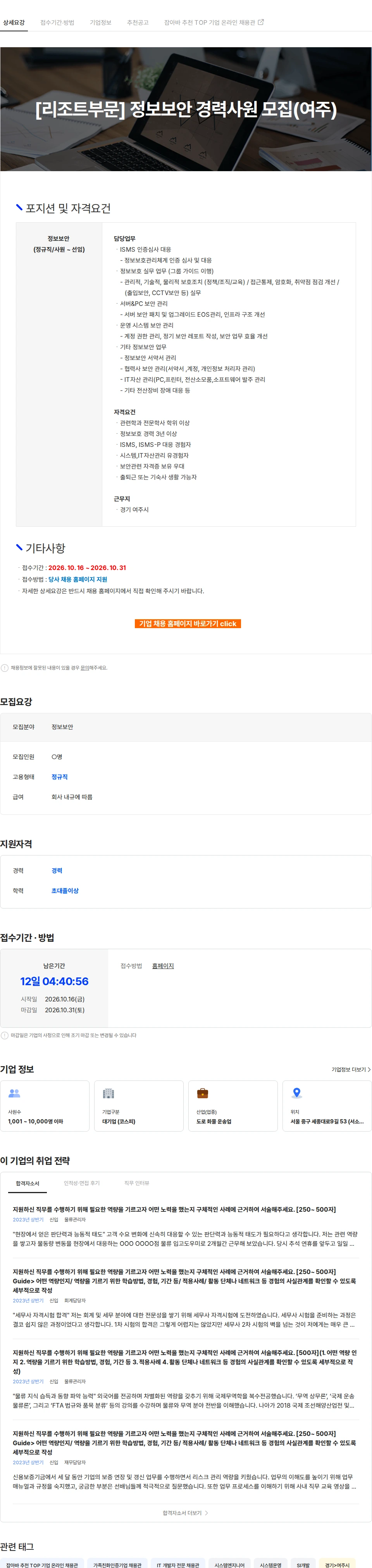
Task: Open the 홈페이지 application method link
Action: (x=163, y=966)
